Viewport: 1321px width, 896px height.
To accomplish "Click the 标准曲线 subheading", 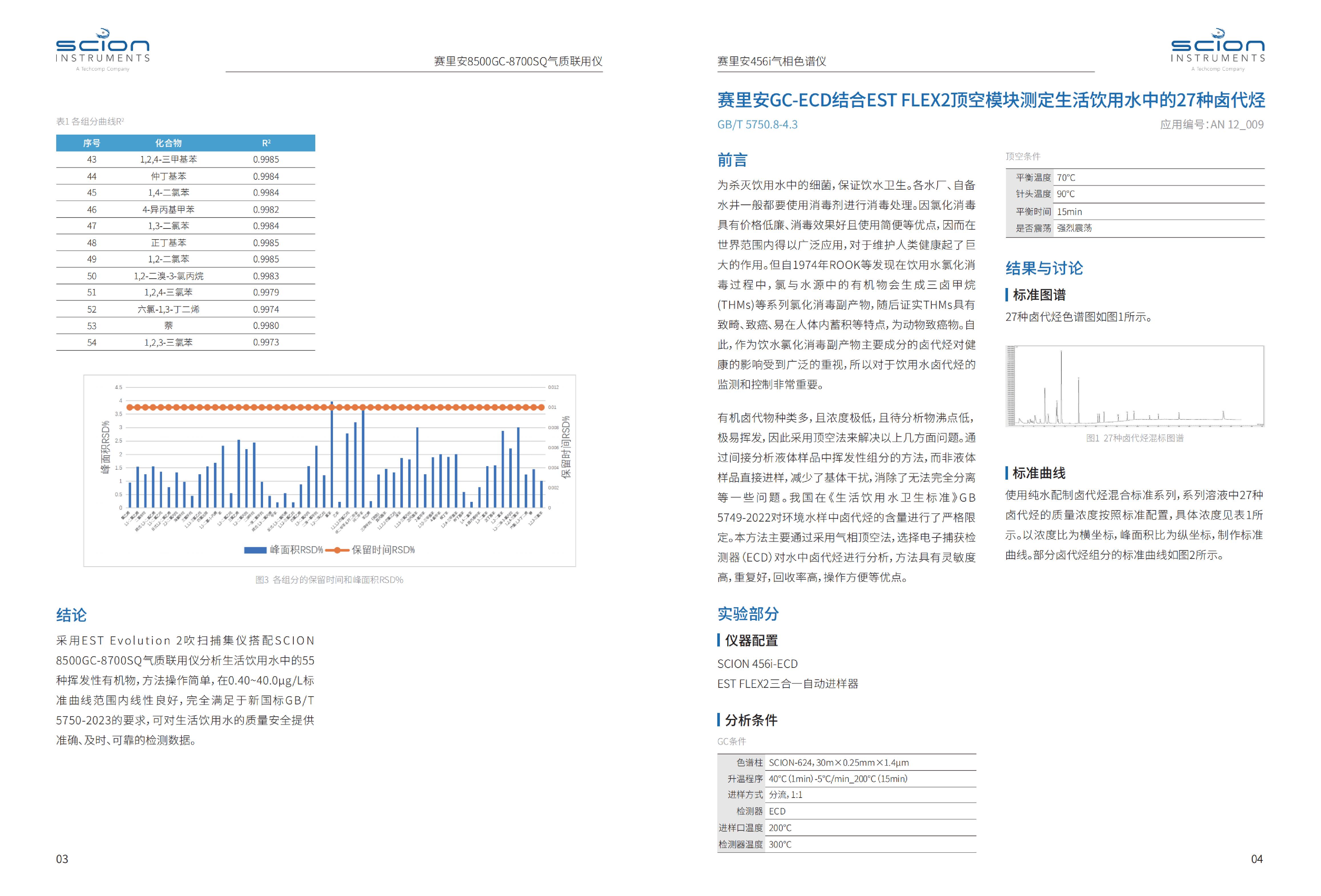I will [x=1039, y=473].
